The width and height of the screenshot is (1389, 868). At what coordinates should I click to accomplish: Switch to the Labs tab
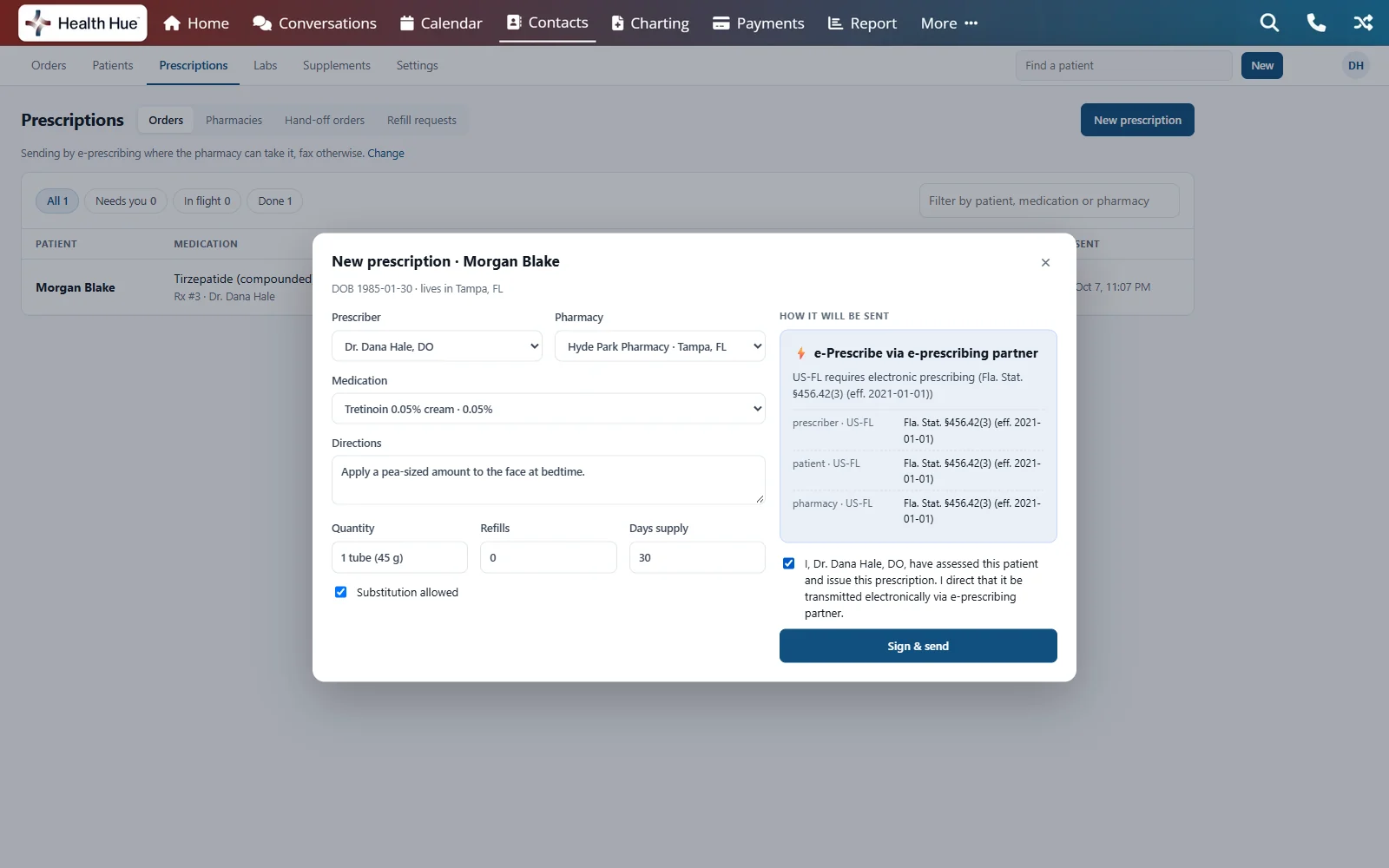coord(265,65)
